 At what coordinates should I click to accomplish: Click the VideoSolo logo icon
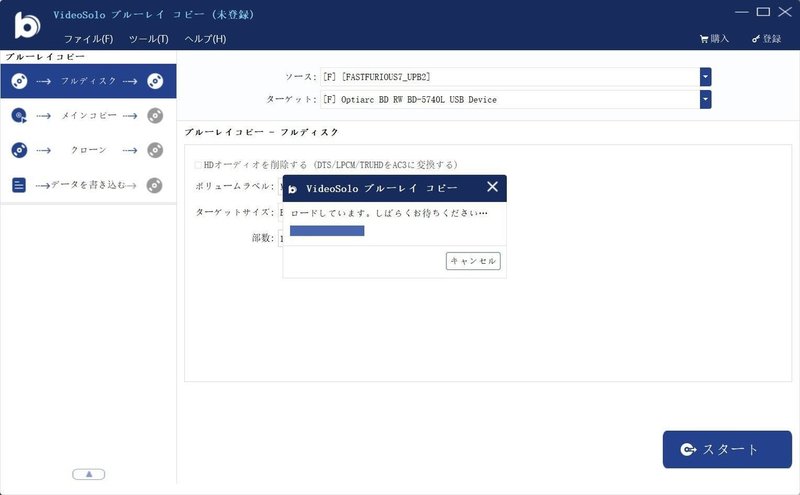coord(27,25)
